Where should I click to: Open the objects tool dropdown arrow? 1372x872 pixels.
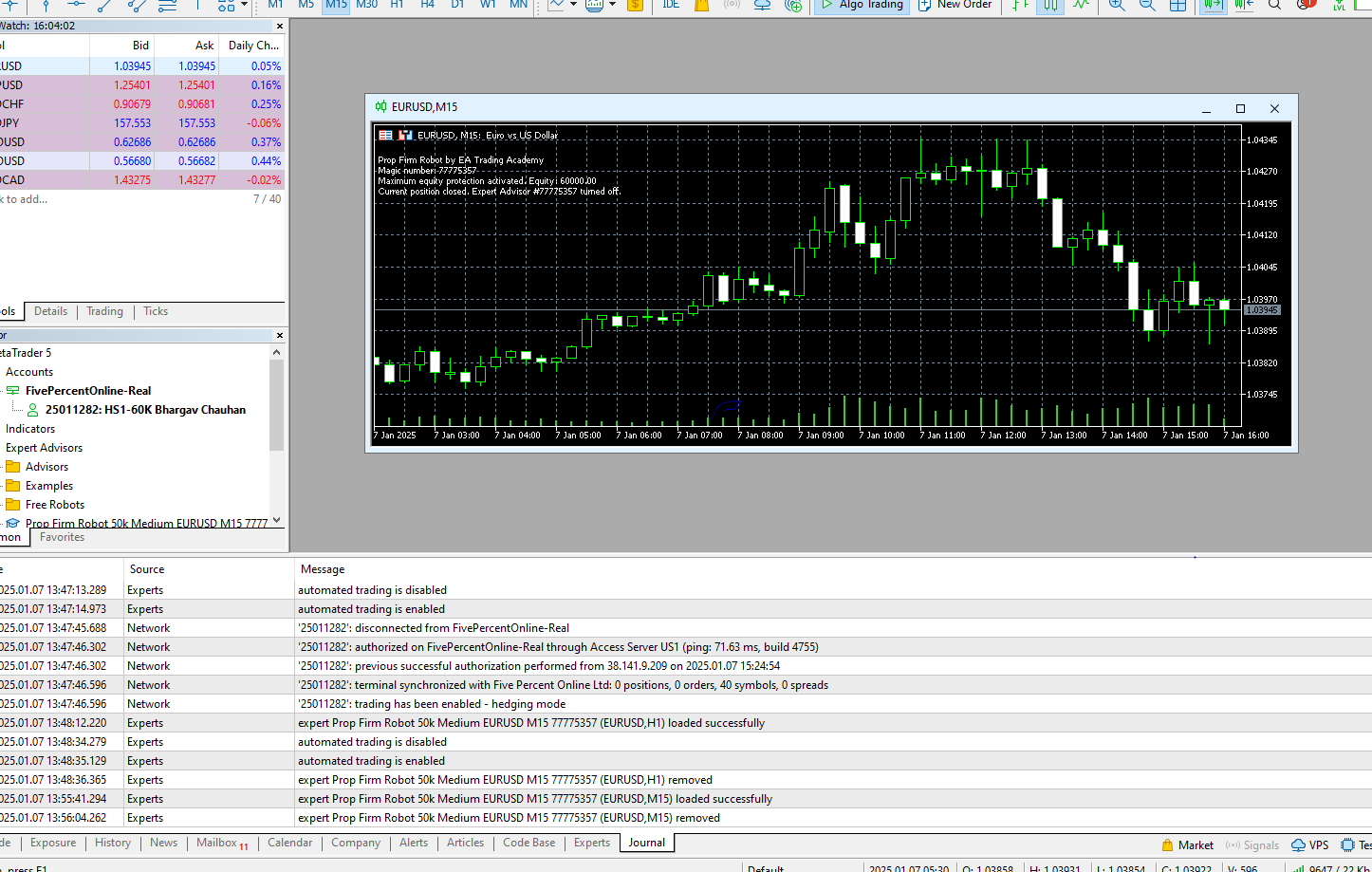point(244,5)
